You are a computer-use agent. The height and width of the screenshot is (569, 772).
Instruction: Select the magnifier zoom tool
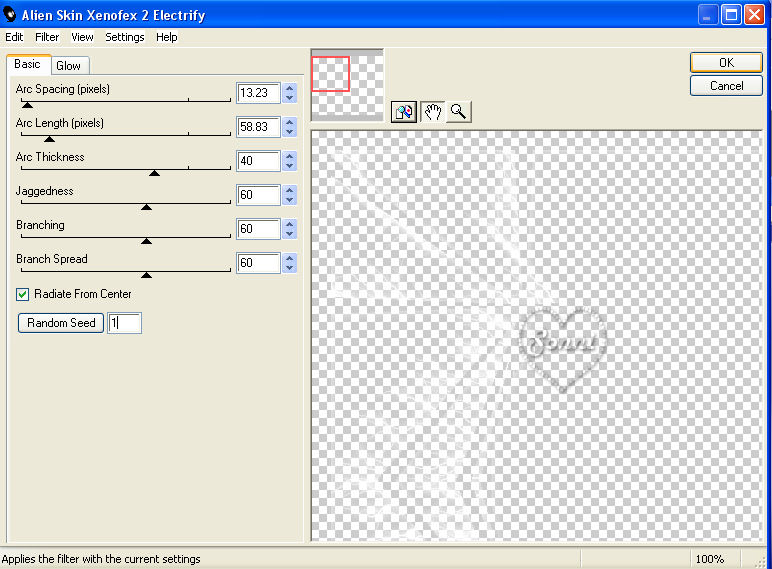point(458,112)
